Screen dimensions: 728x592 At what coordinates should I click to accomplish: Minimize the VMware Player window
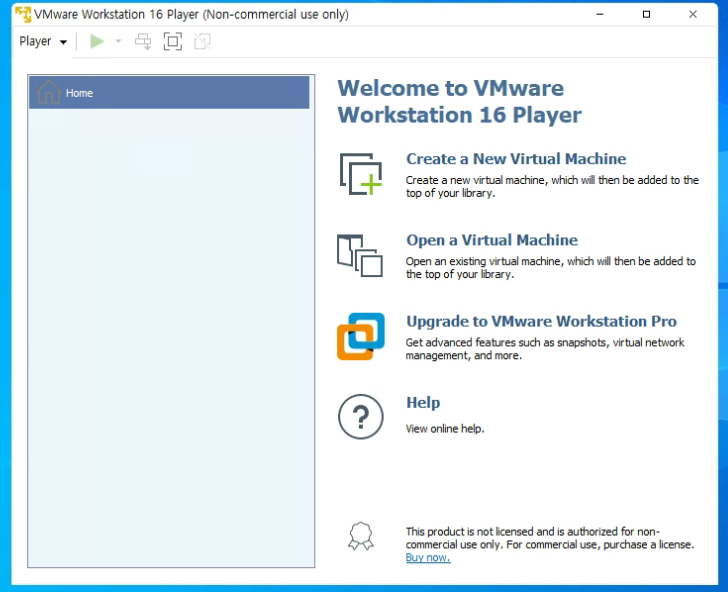[x=600, y=14]
